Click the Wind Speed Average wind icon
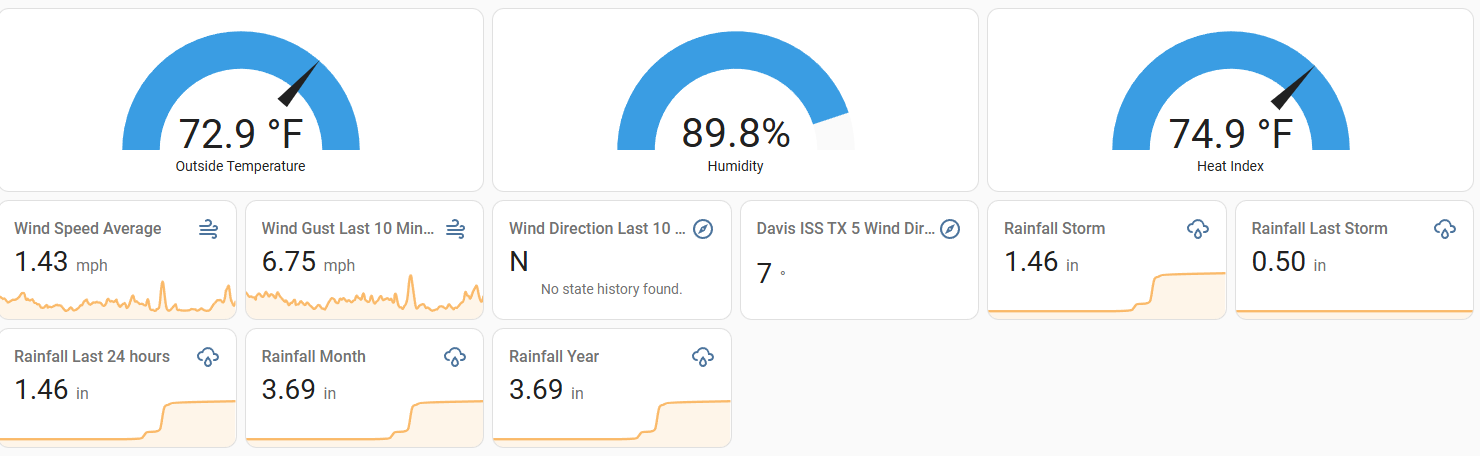The width and height of the screenshot is (1480, 456). tap(208, 229)
